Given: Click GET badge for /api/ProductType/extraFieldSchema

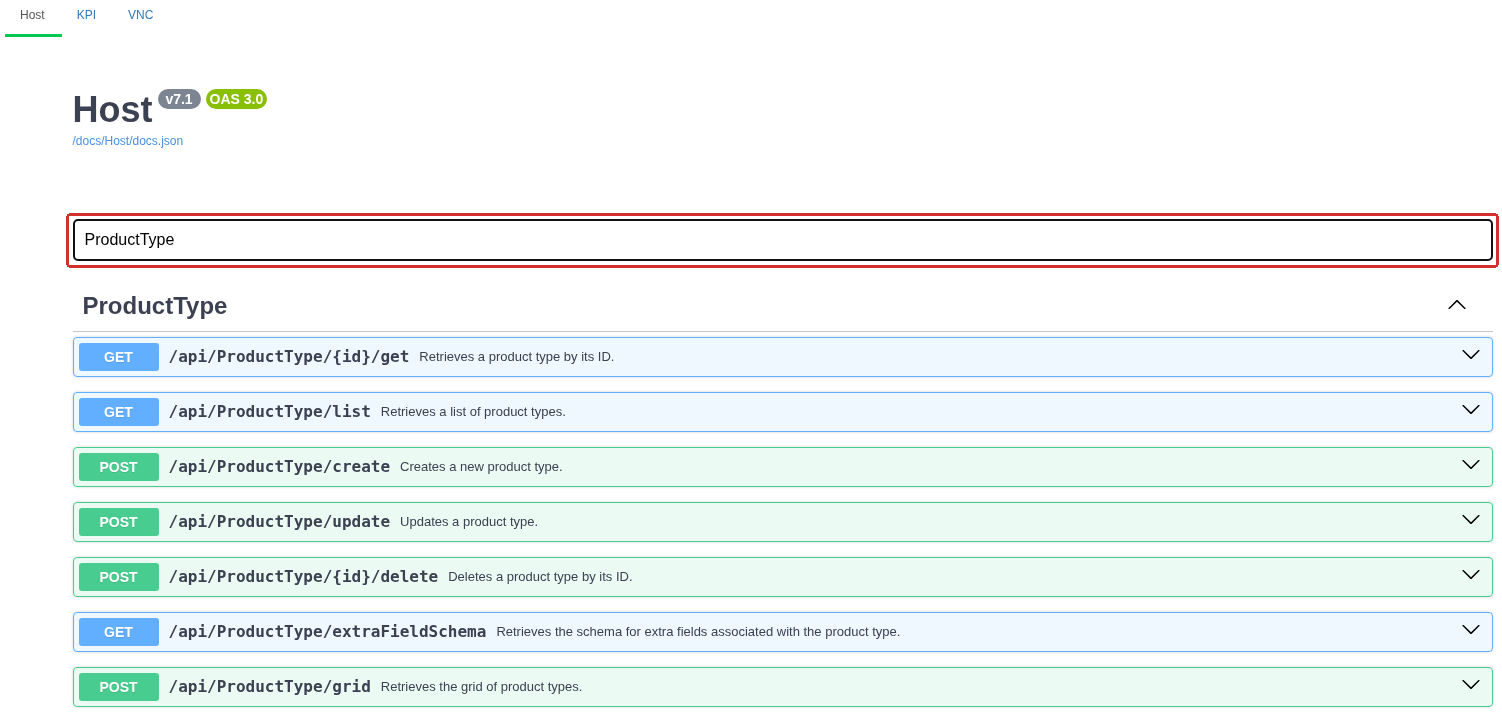Looking at the screenshot, I should pyautogui.click(x=119, y=632).
